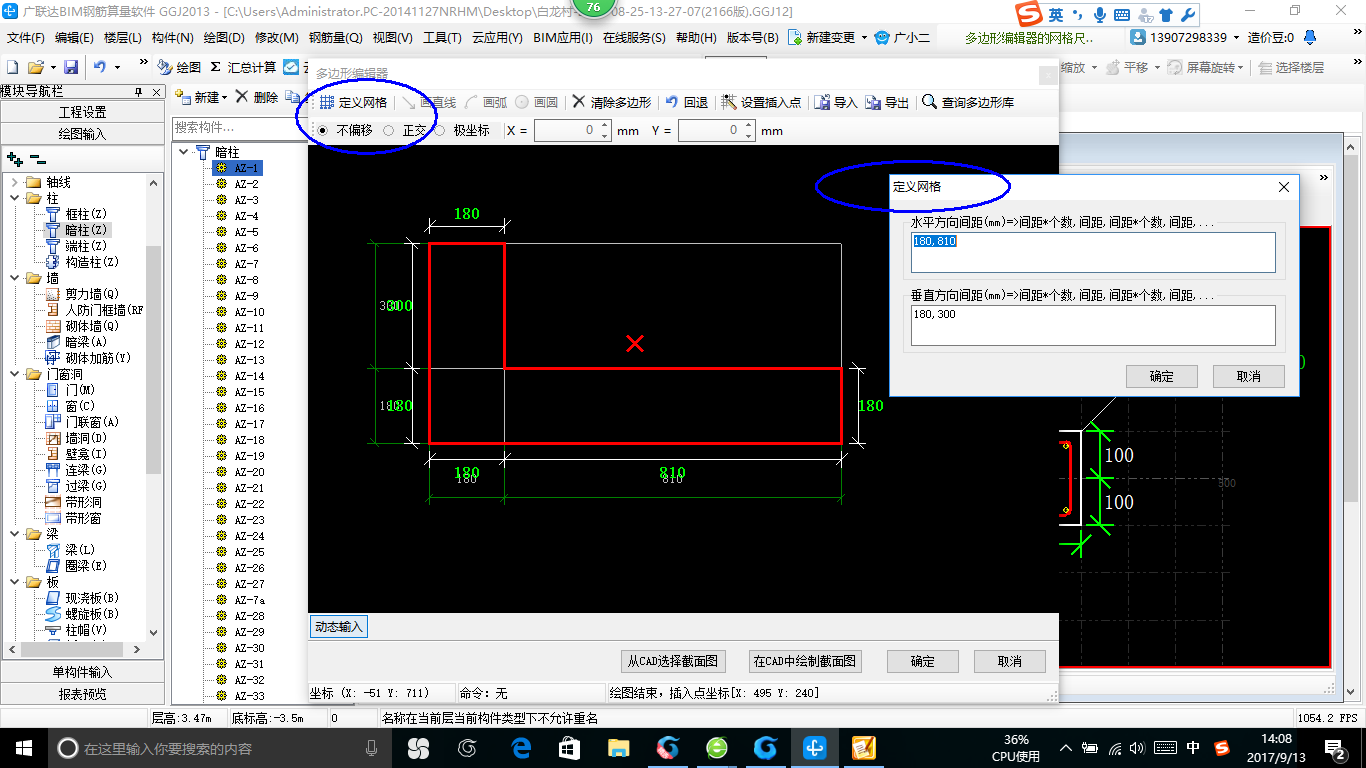The image size is (1366, 768).
Task: Click 取消 in the 定义网格 dialog
Action: (x=1248, y=376)
